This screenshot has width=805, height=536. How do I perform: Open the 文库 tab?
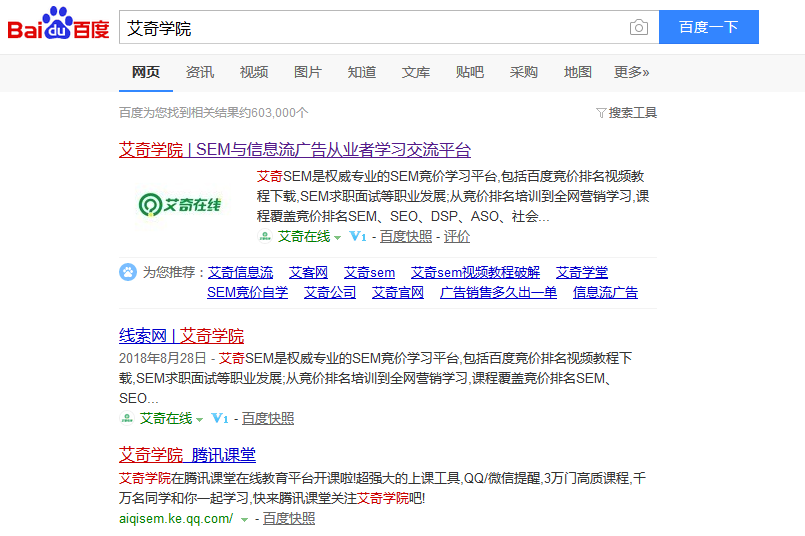415,72
